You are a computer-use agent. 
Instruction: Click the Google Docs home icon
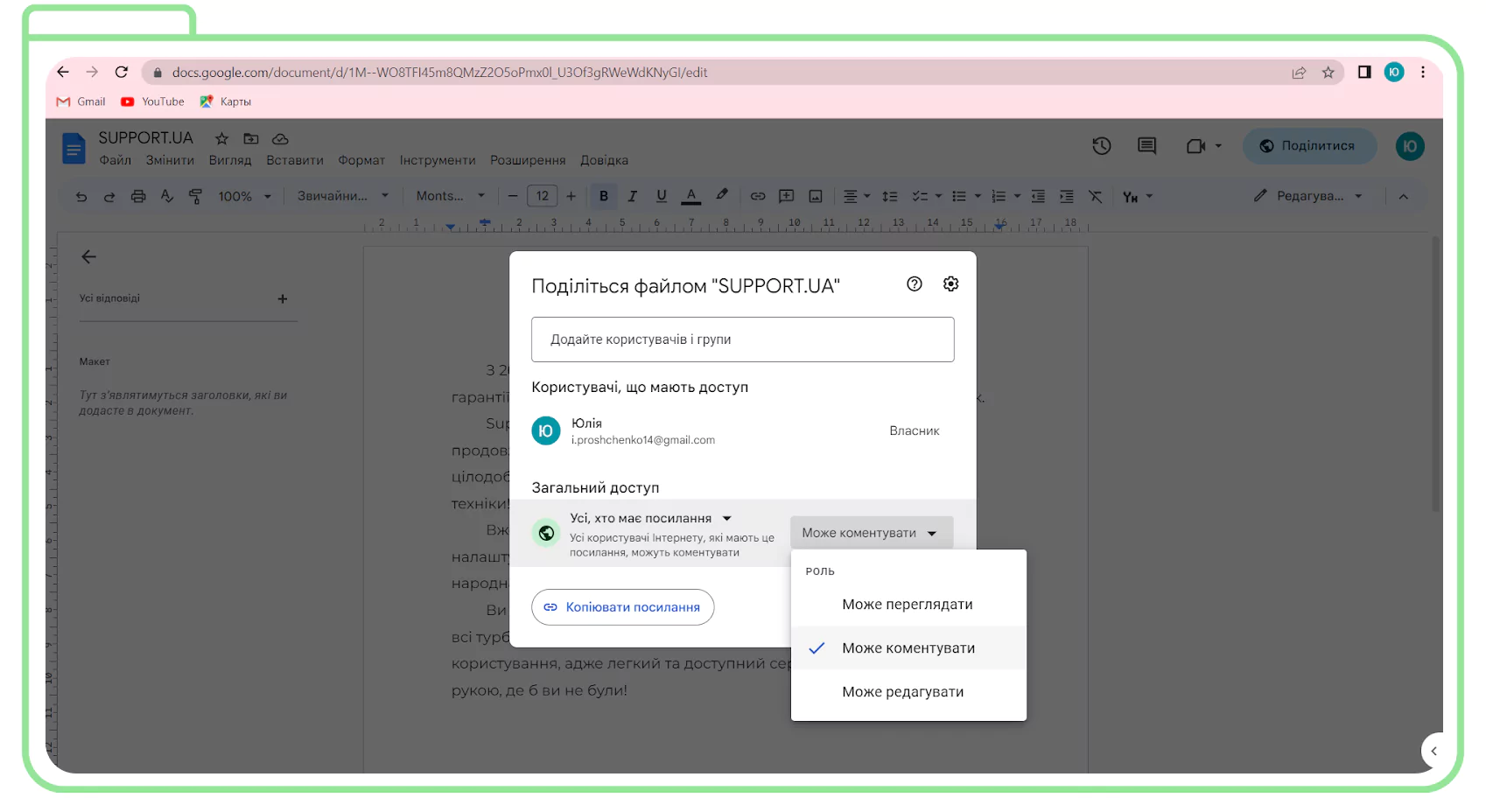click(74, 148)
